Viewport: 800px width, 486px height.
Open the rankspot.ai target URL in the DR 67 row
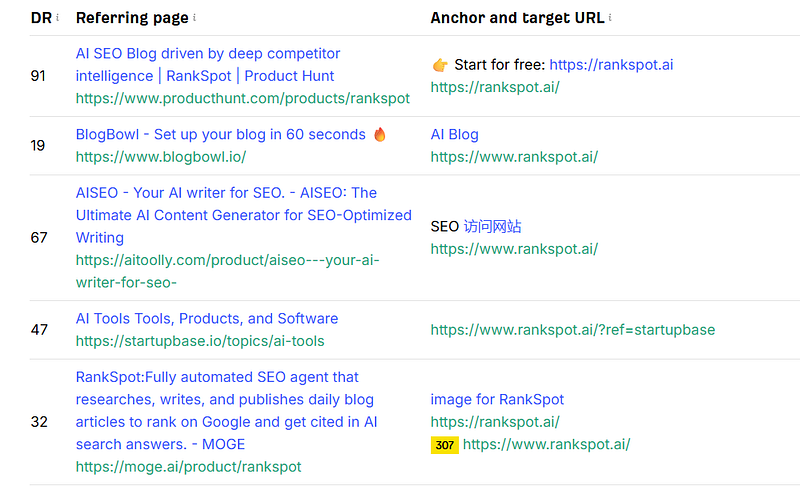[x=514, y=249]
